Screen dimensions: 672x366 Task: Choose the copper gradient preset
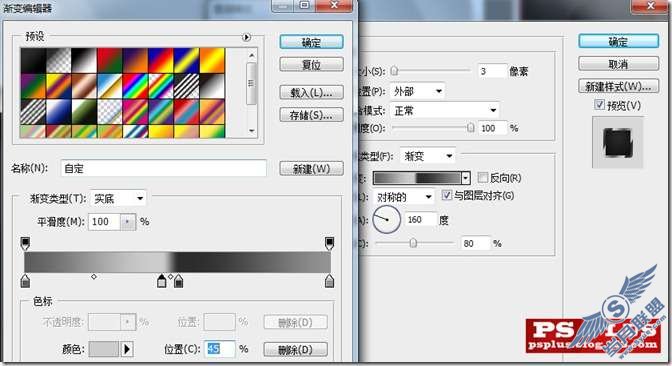tap(84, 86)
